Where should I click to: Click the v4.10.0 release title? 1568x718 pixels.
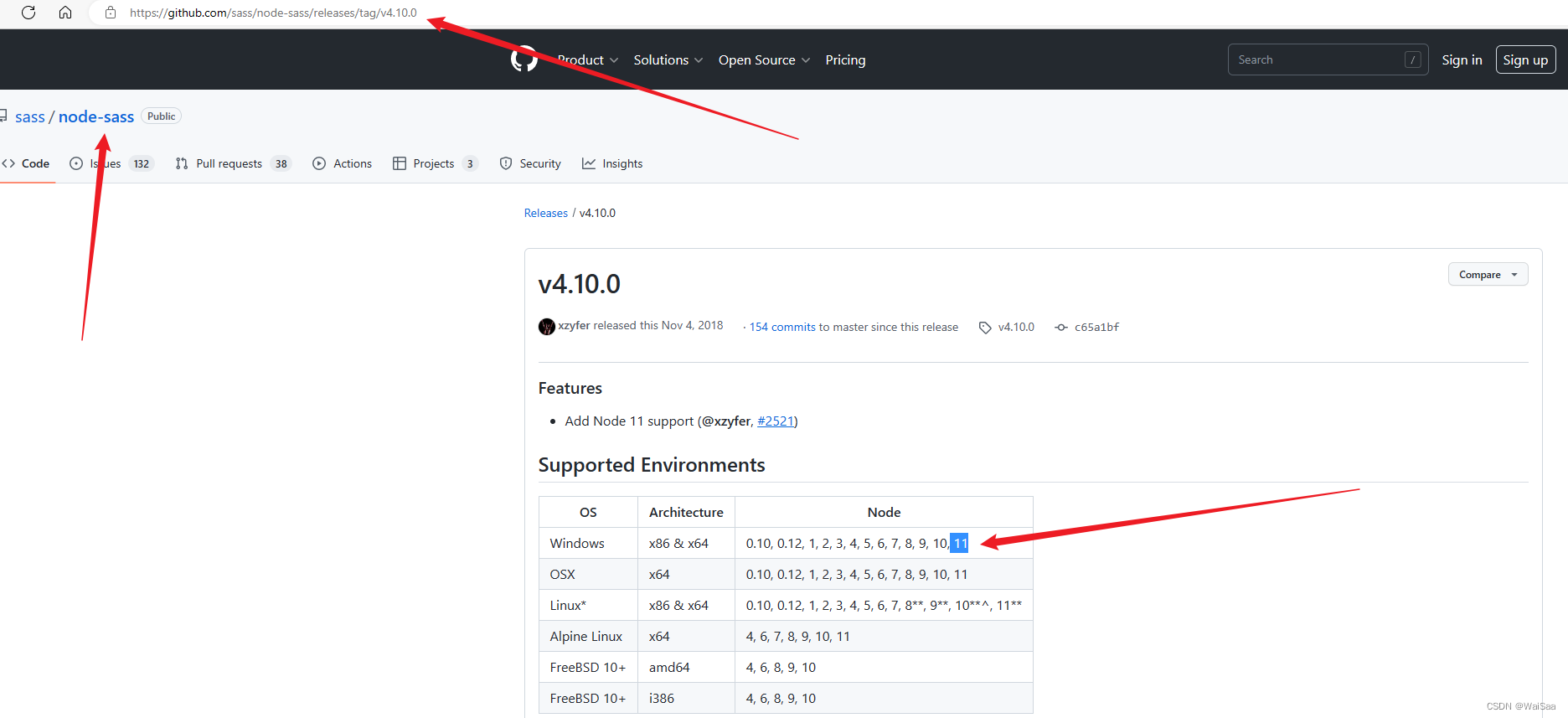click(x=580, y=284)
